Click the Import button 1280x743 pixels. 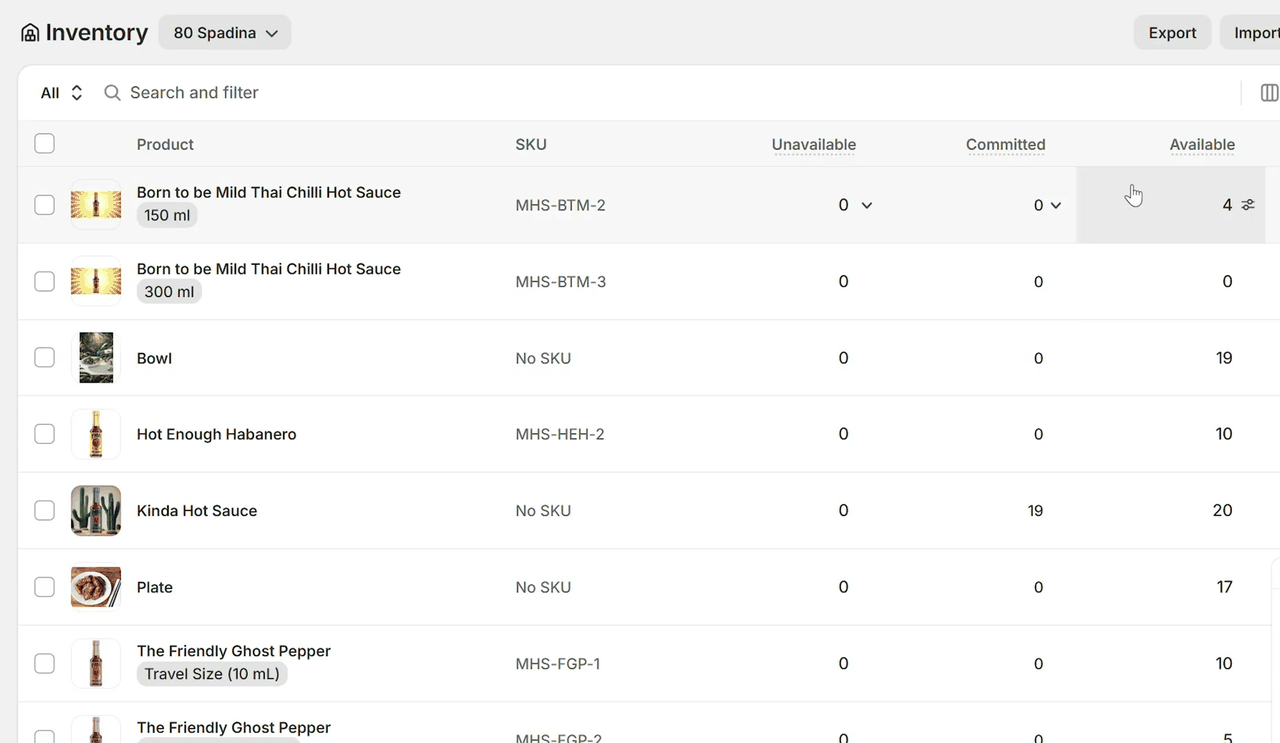coord(1250,33)
